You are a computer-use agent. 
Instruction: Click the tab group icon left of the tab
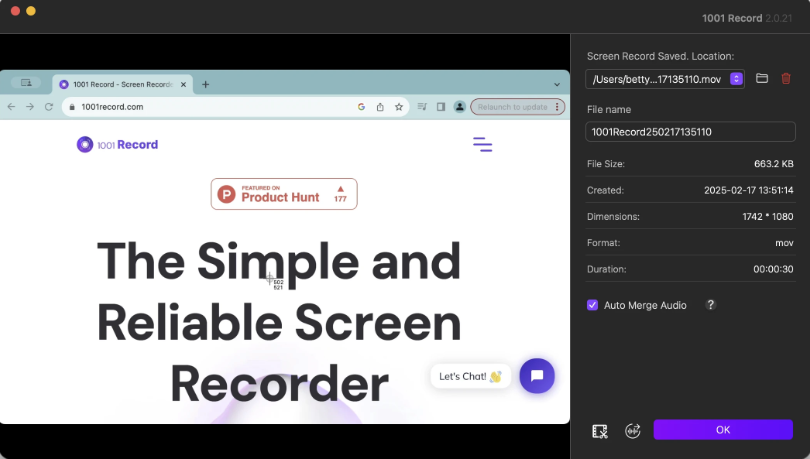tap(26, 83)
